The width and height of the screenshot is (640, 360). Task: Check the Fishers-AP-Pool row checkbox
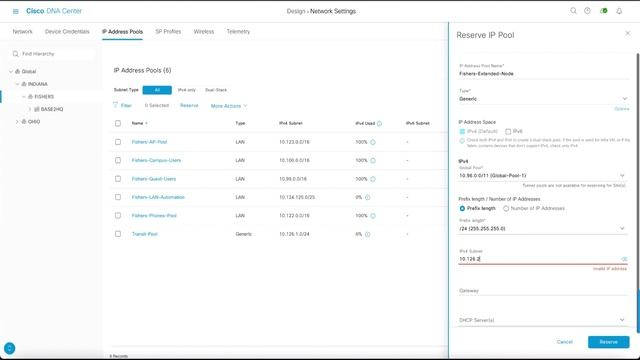(118, 142)
